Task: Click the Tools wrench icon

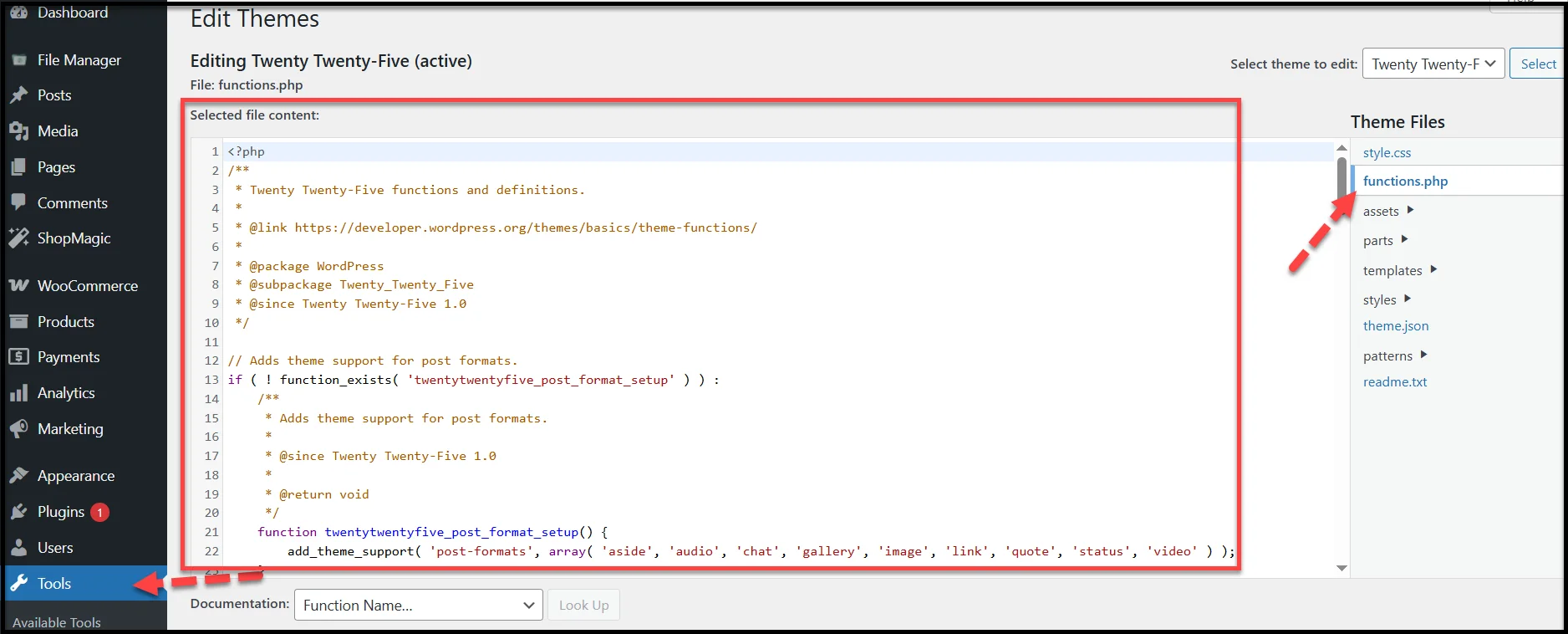Action: (18, 583)
